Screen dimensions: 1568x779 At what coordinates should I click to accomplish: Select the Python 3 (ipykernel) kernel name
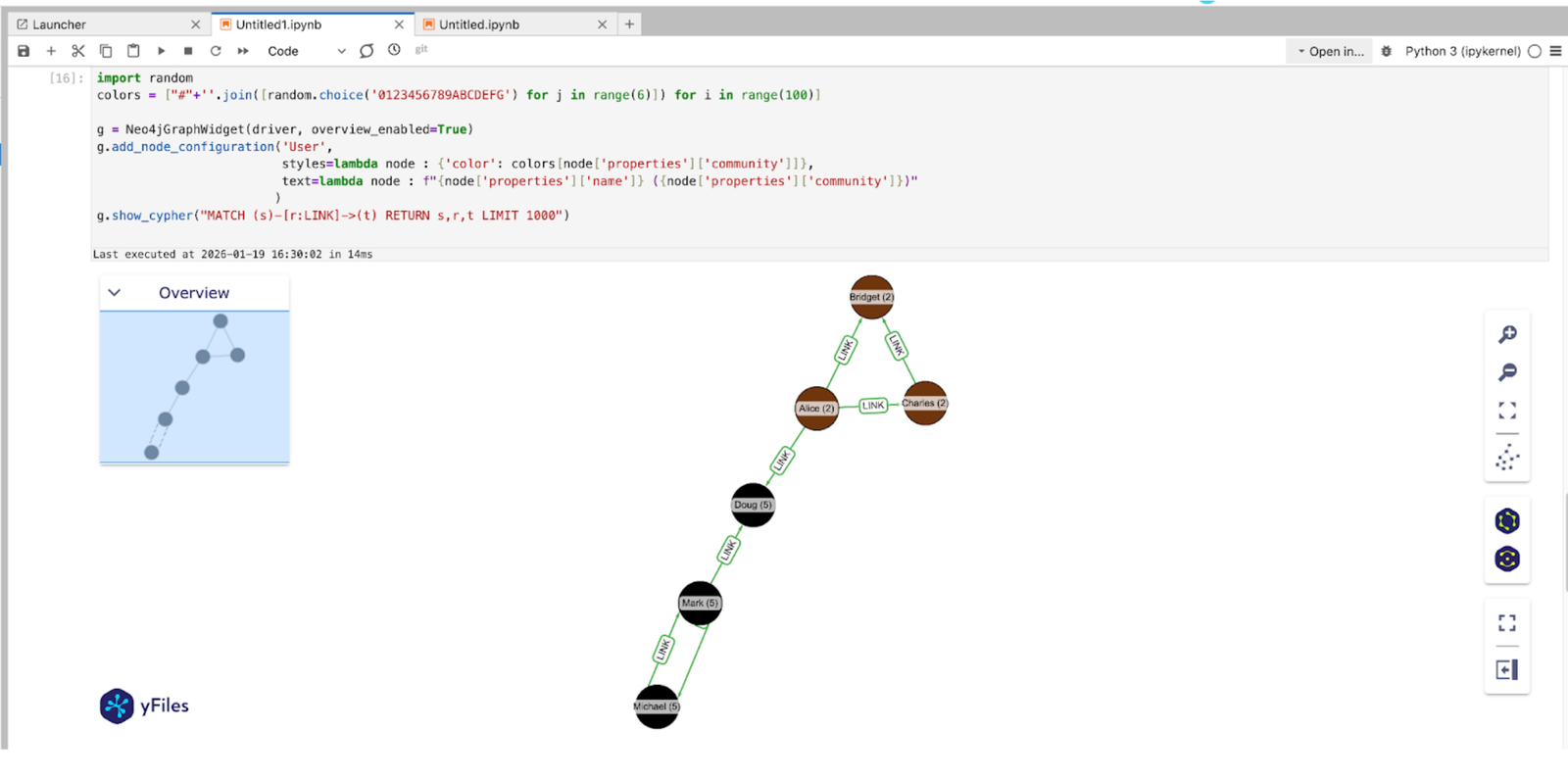click(x=1462, y=51)
